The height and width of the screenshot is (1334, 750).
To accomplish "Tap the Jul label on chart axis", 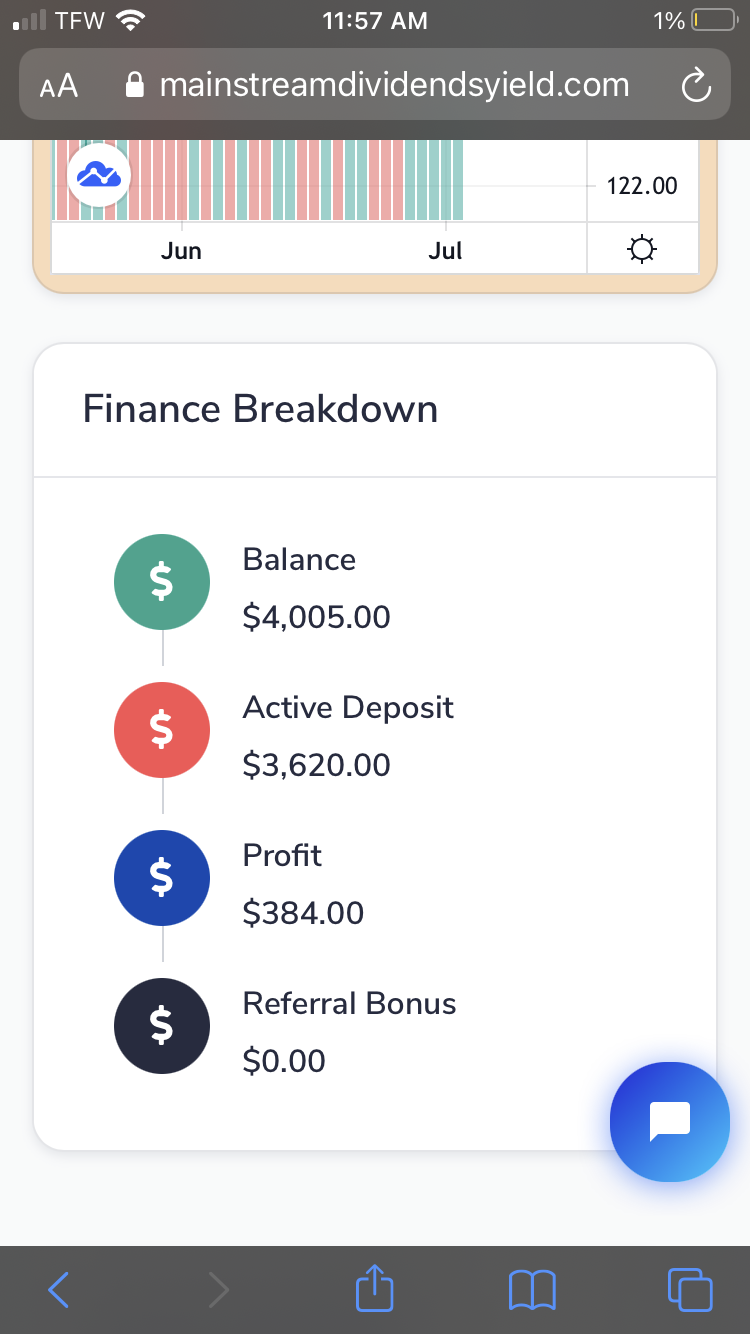I will tap(445, 250).
